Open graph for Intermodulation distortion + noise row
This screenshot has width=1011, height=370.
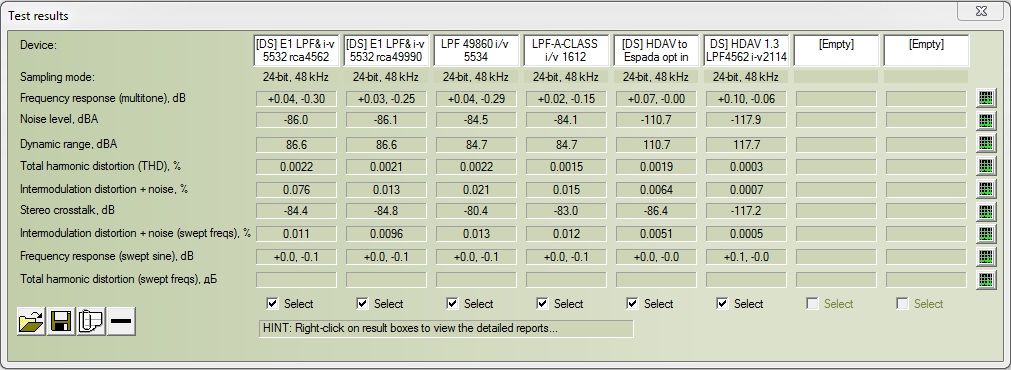point(984,189)
